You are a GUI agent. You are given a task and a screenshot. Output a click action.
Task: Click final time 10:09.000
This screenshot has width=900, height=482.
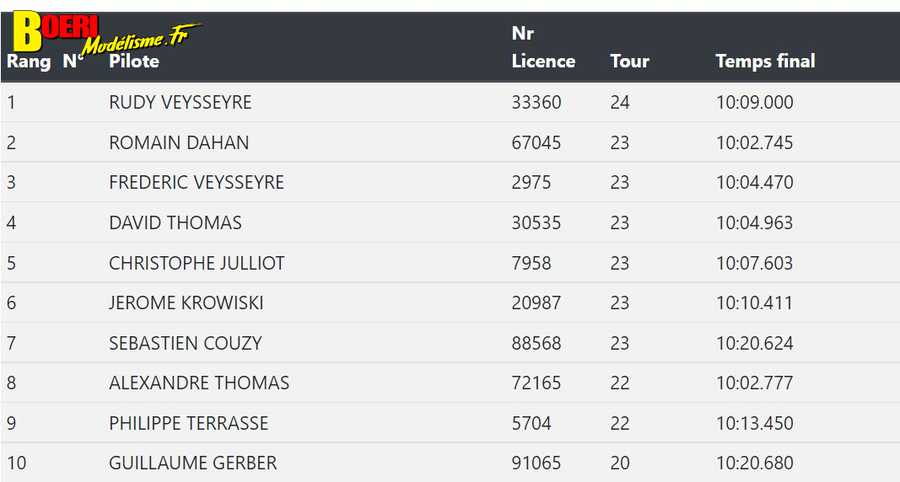754,102
